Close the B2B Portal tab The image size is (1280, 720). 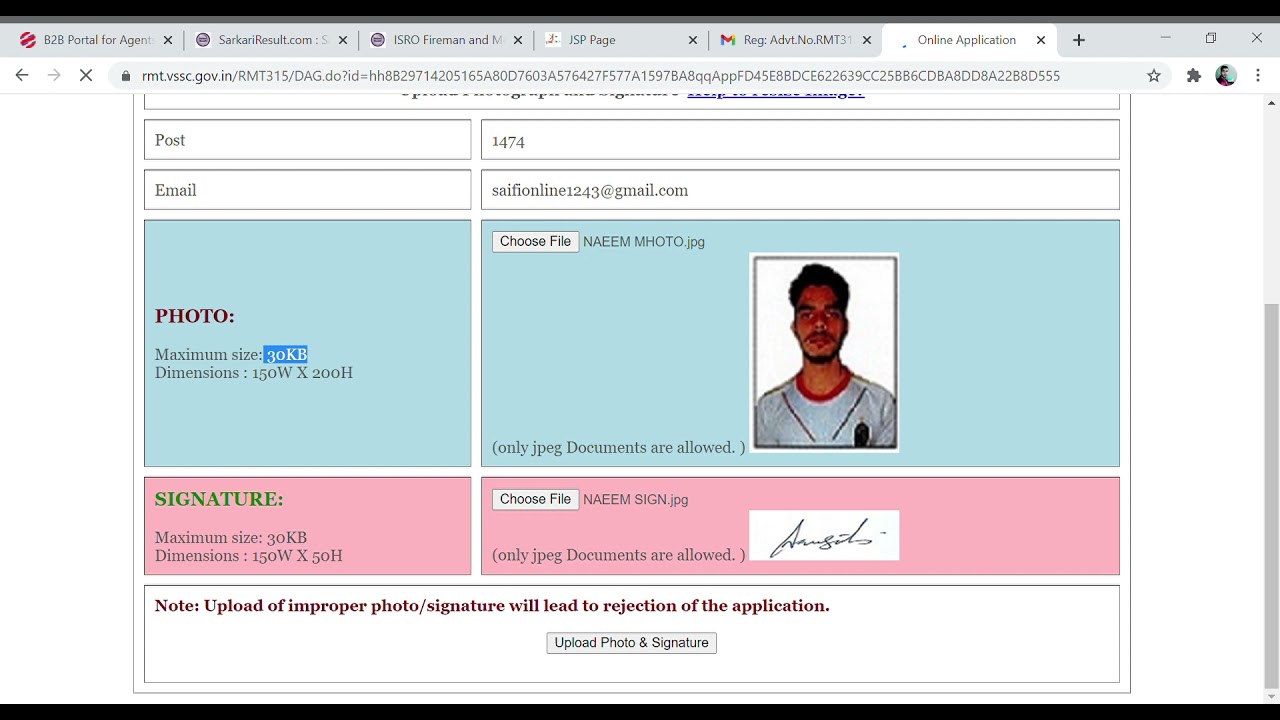(167, 40)
